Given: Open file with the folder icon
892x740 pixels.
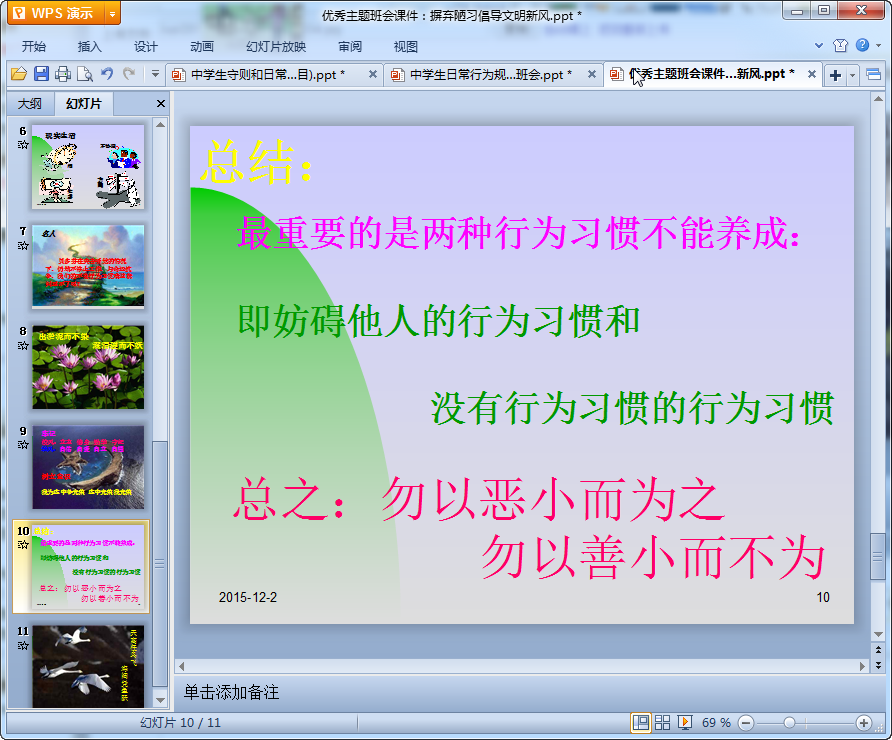Looking at the screenshot, I should click(19, 74).
